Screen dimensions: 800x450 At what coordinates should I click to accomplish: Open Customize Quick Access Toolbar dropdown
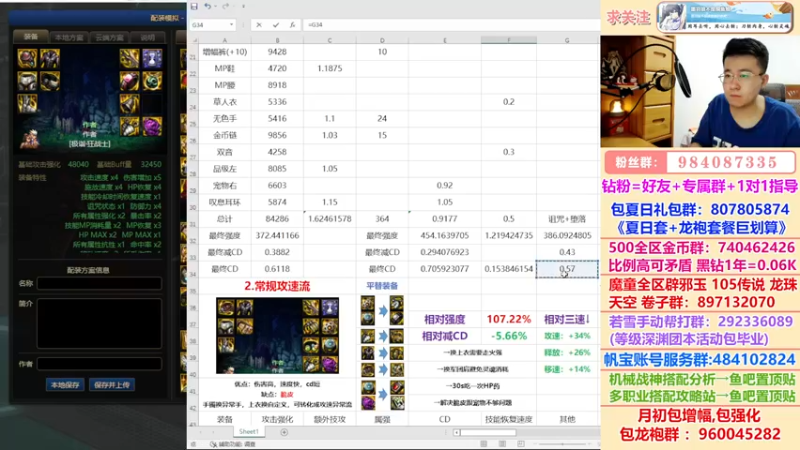click(243, 7)
